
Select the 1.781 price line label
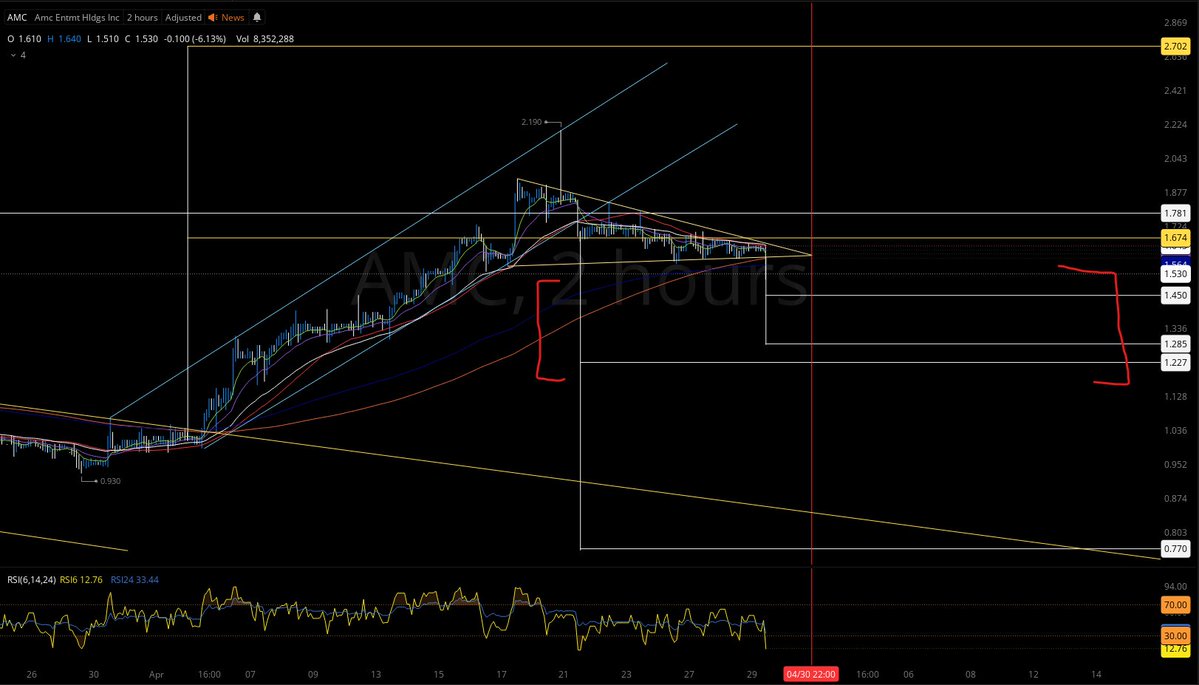pyautogui.click(x=1175, y=213)
